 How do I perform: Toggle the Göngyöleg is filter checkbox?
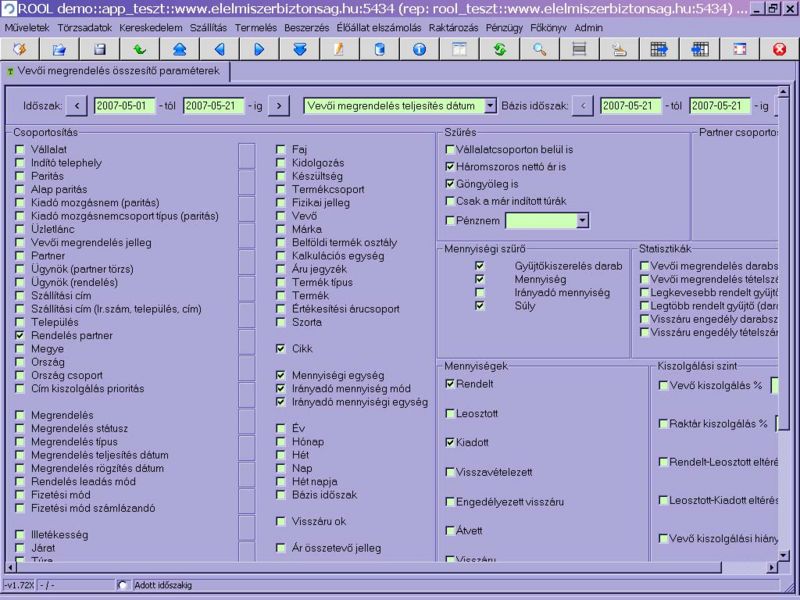pos(450,184)
